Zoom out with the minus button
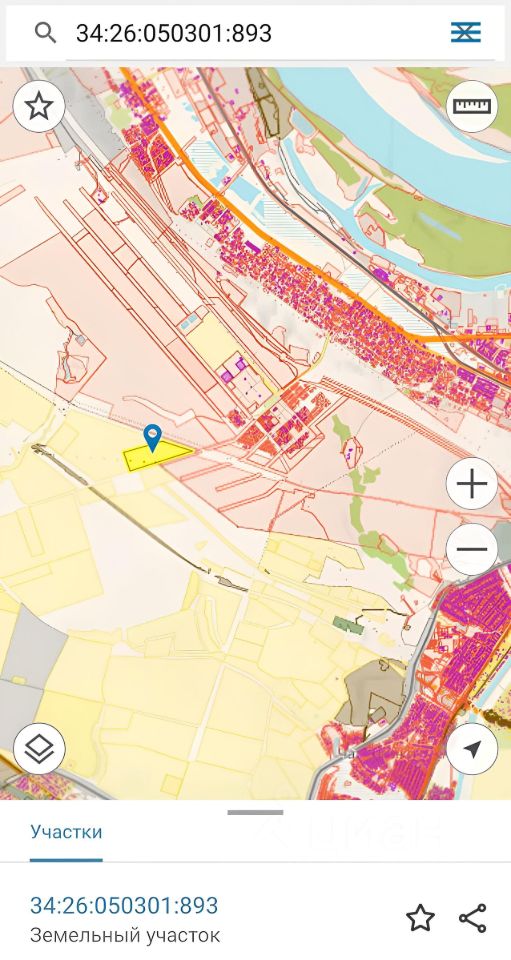Image resolution: width=511 pixels, height=960 pixels. 472,549
